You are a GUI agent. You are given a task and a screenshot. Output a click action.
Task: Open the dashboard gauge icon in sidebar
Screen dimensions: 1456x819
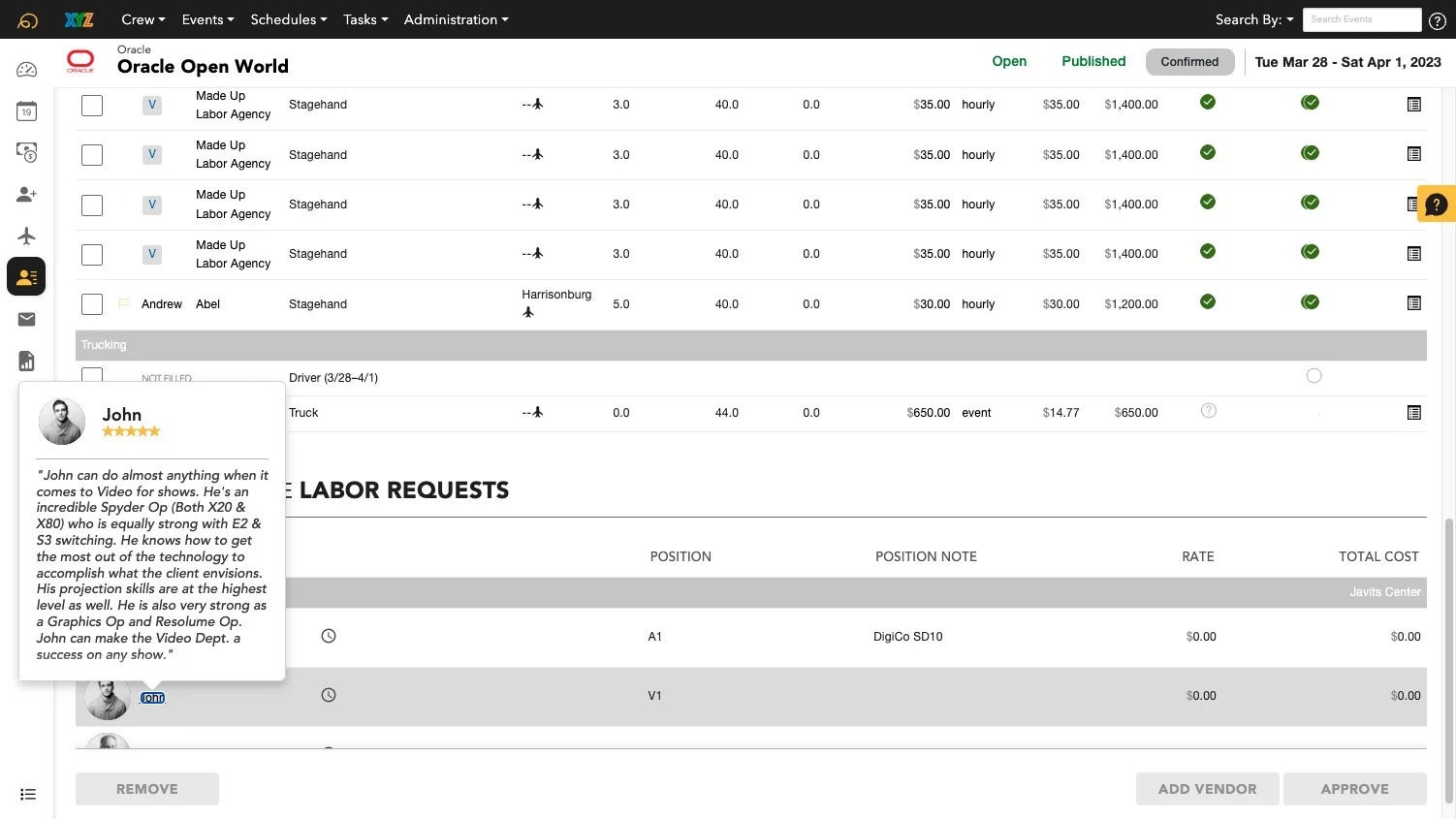pyautogui.click(x=27, y=70)
